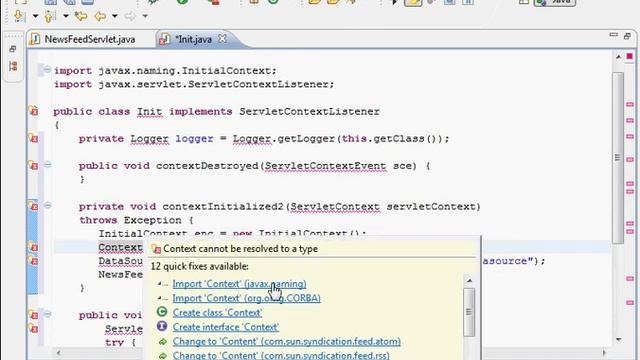Go to Last Edit Location icon
Image resolution: width=640 pixels, height=360 pixels.
81,16
